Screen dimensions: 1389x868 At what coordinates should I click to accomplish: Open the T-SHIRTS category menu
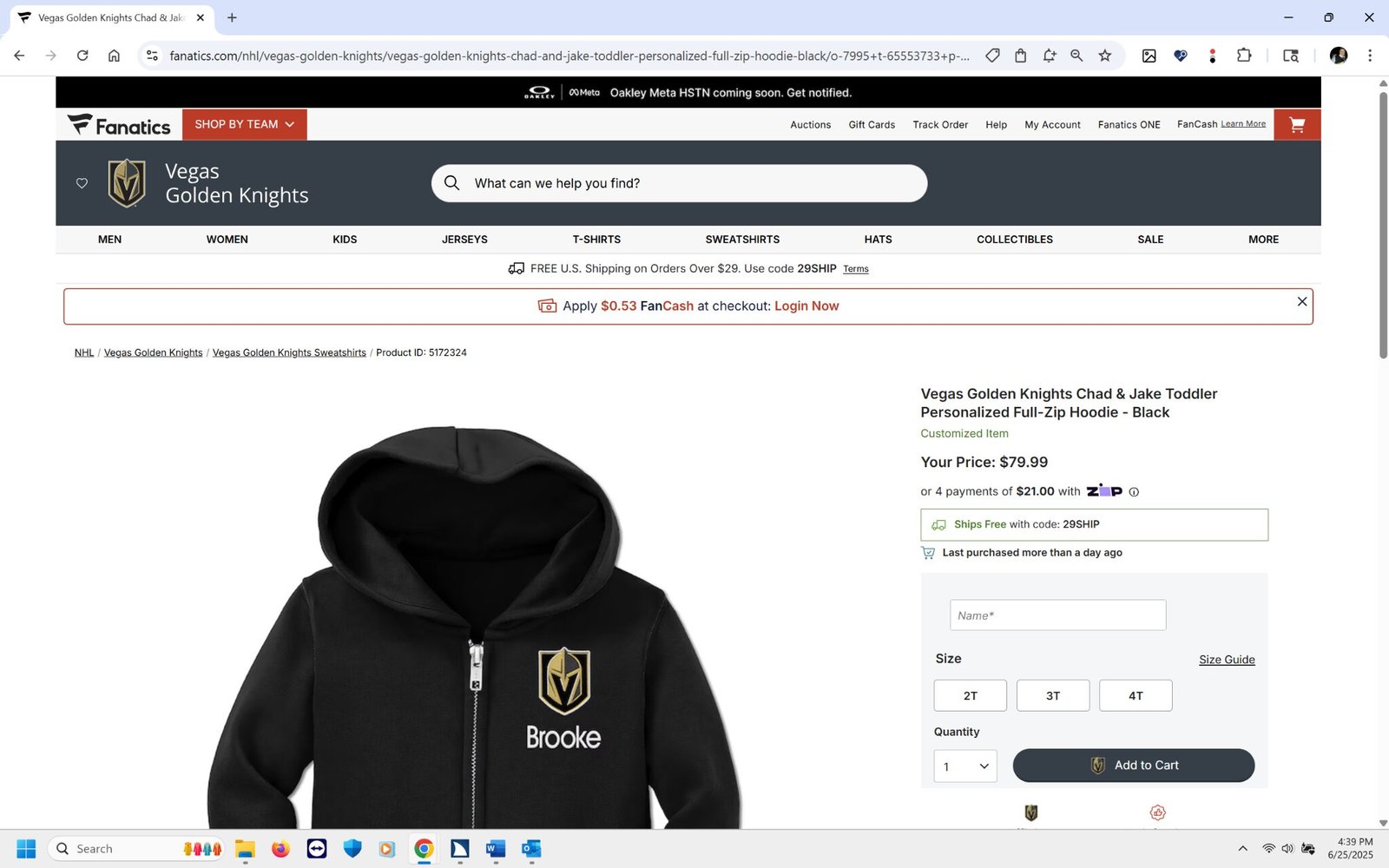[x=596, y=240]
